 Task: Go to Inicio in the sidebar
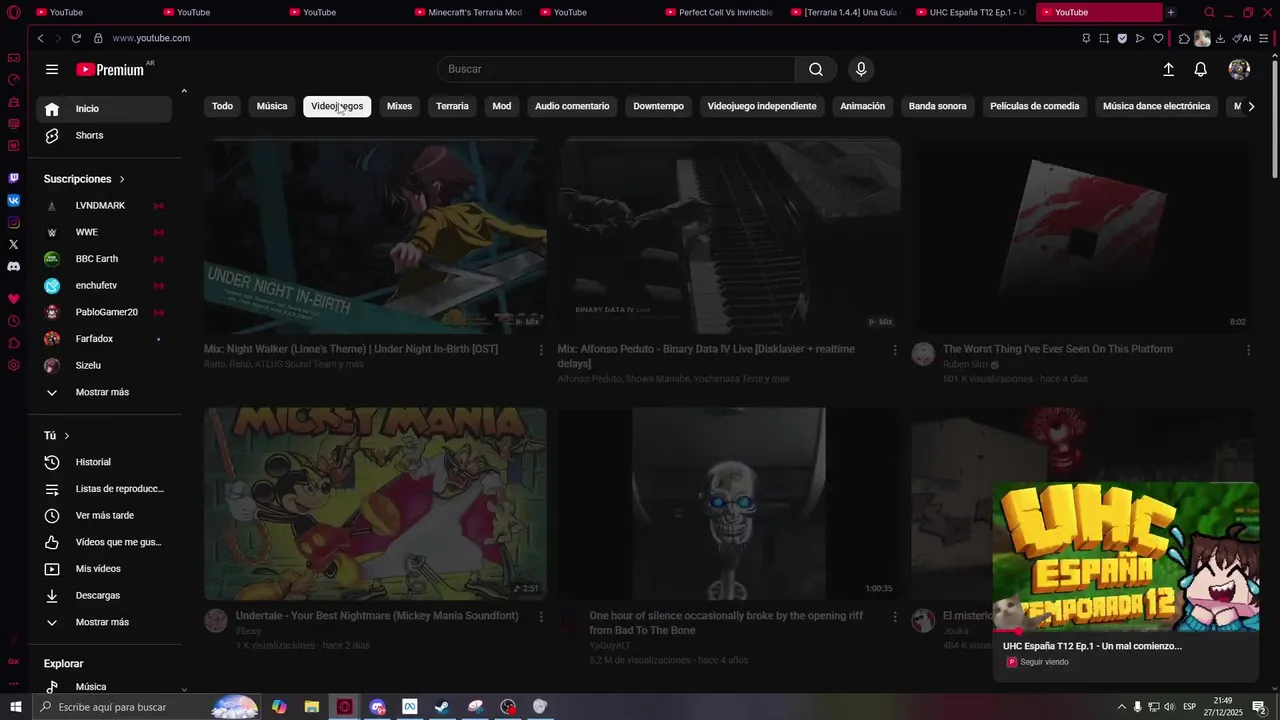click(104, 109)
